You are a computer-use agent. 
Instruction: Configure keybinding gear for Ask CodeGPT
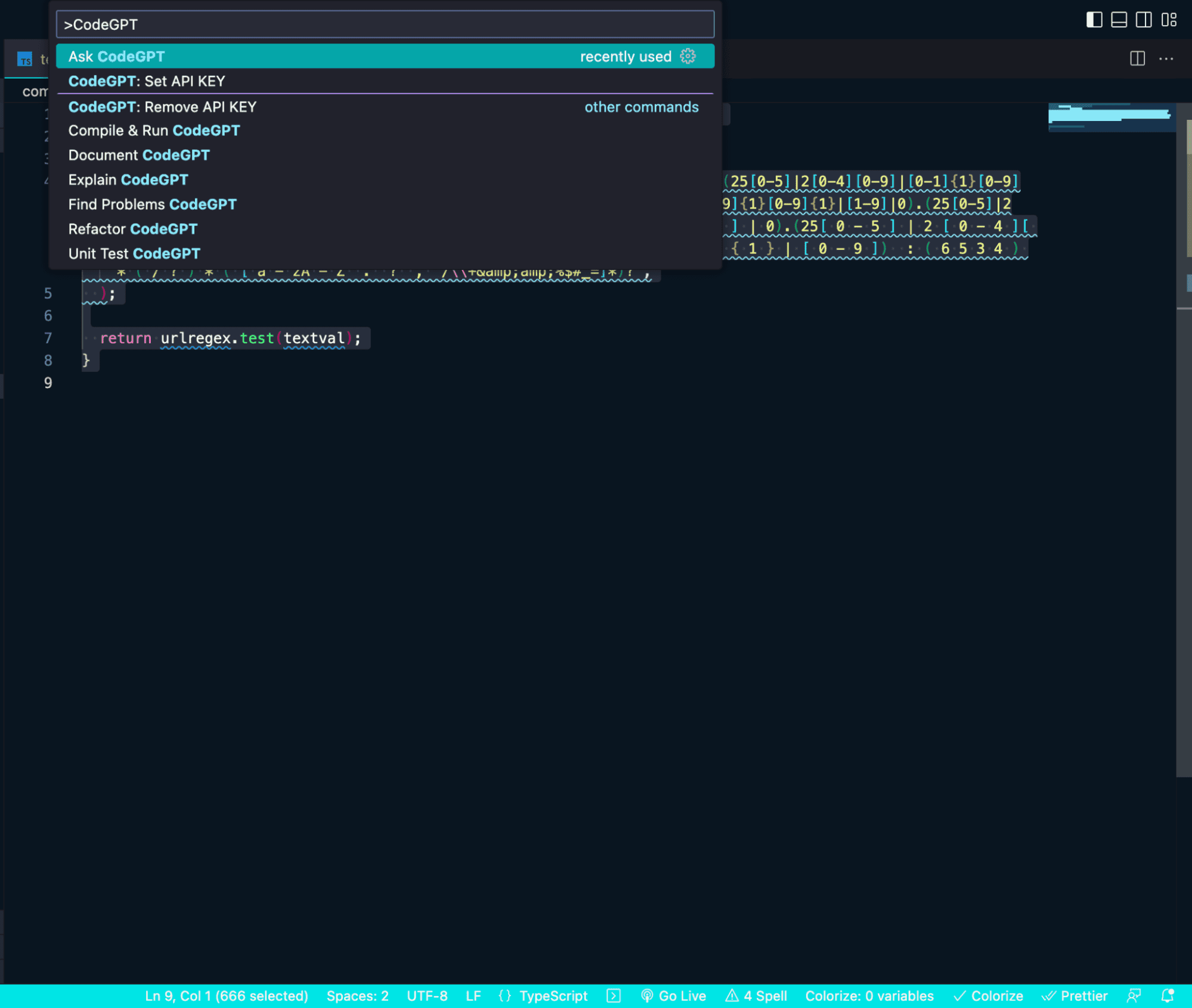[x=688, y=57]
